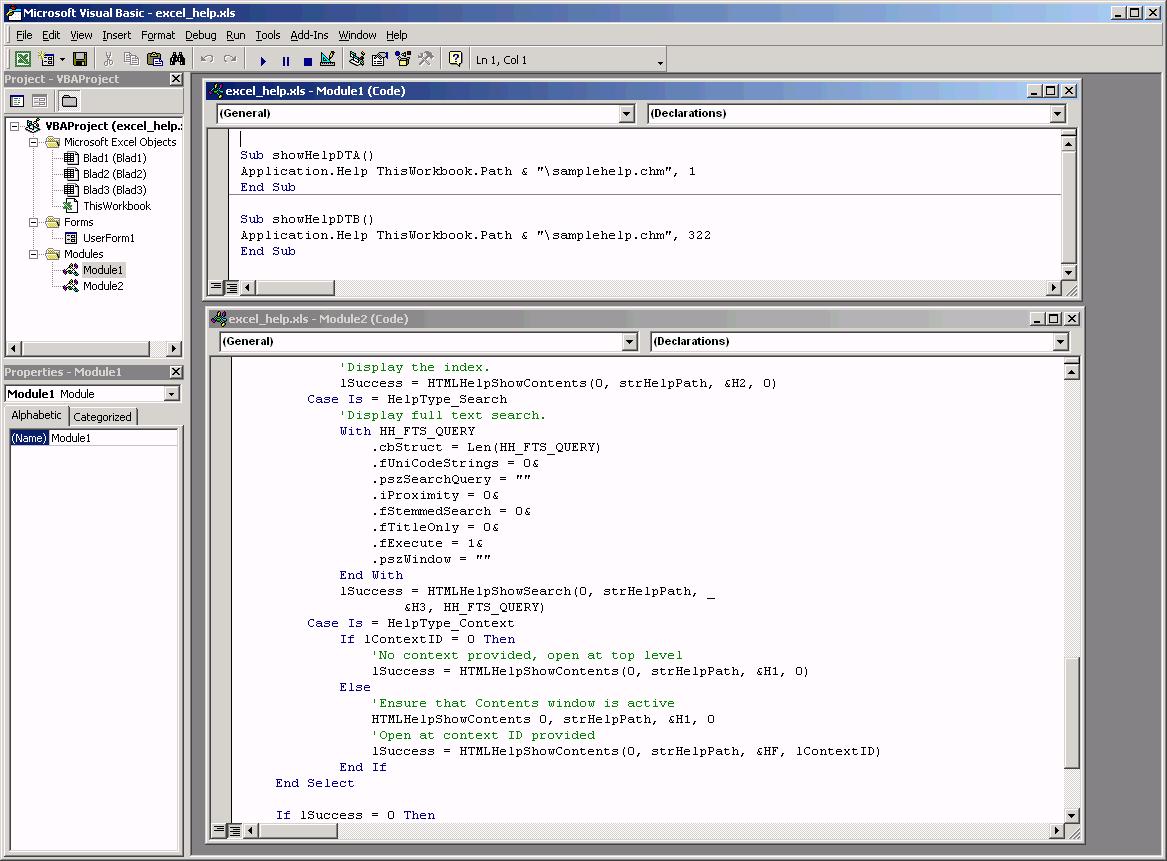This screenshot has width=1167, height=861.
Task: Select the Alphabetic properties tab
Action: (x=36, y=415)
